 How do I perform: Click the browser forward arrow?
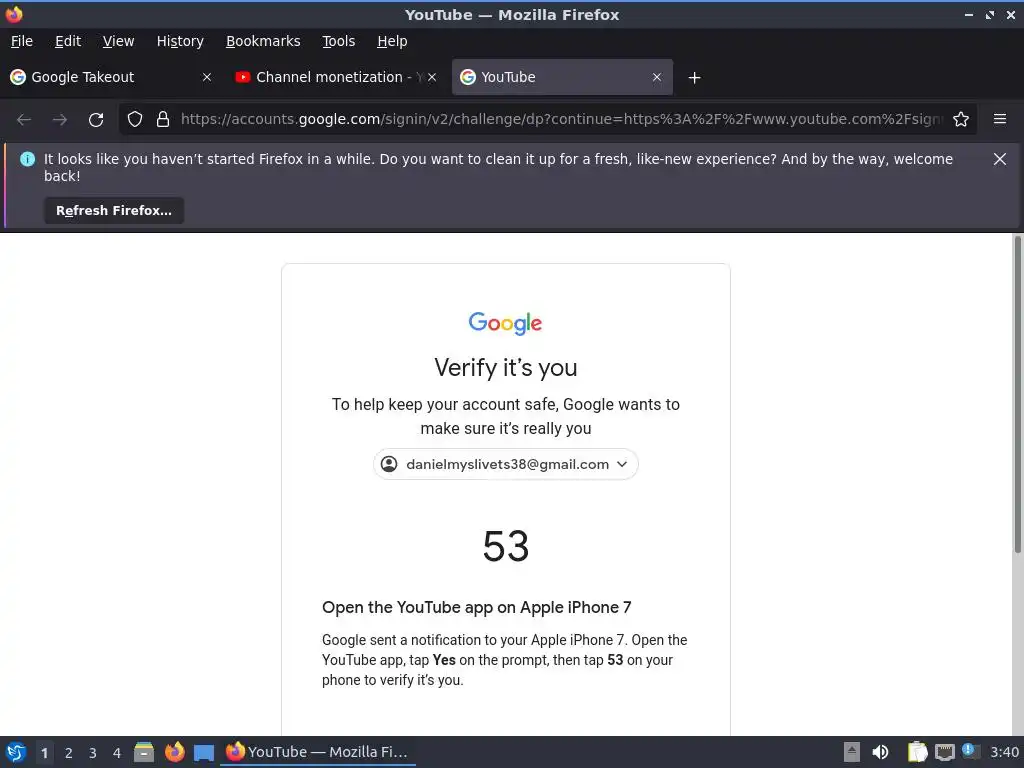click(59, 120)
